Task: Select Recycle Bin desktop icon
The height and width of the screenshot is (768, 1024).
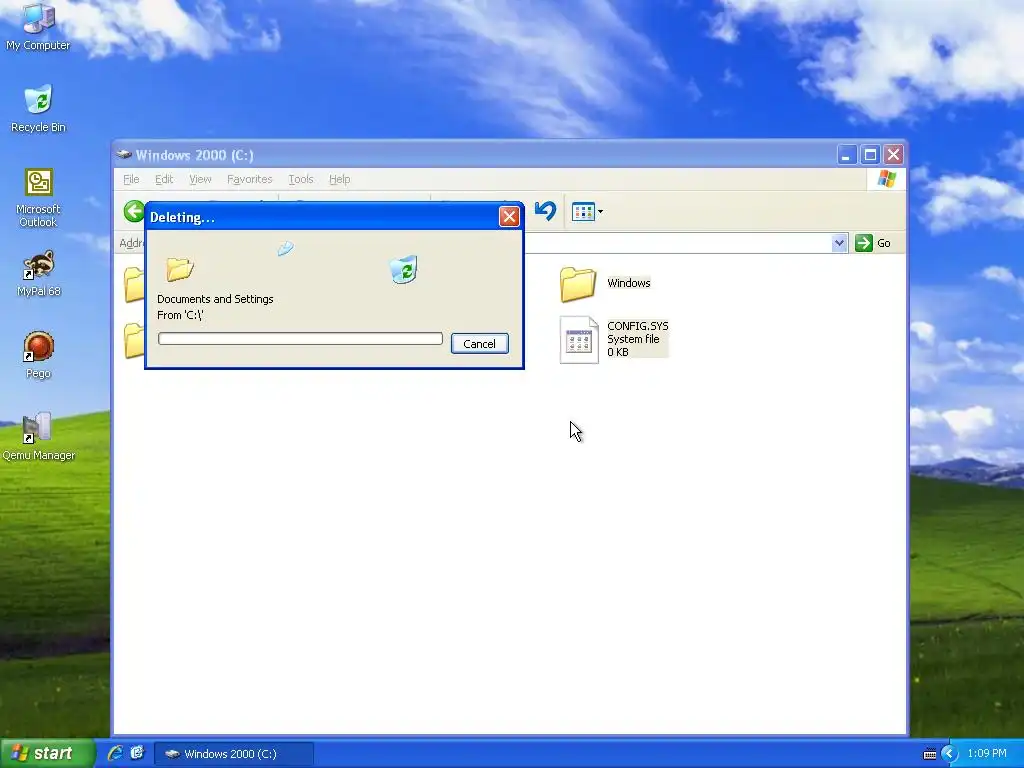Action: pyautogui.click(x=38, y=108)
